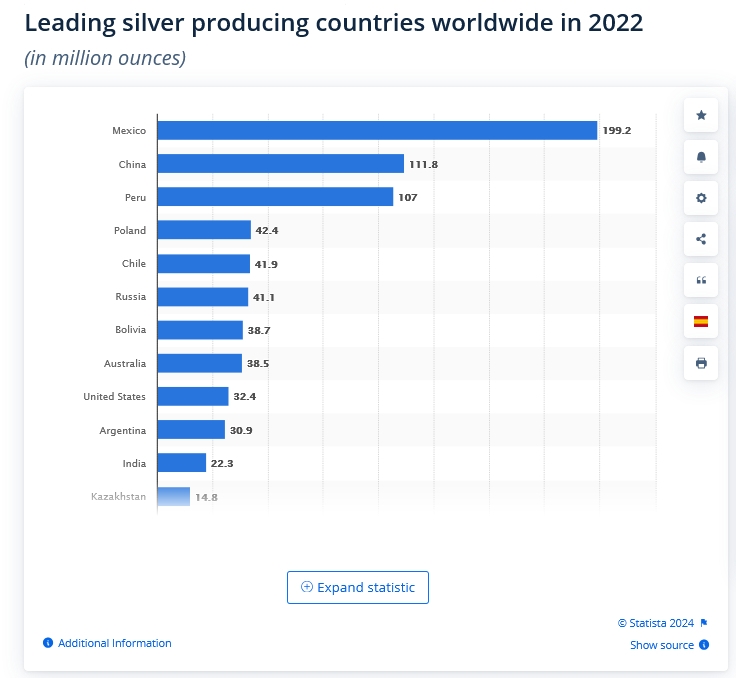Open the bell notification alert

tap(701, 157)
